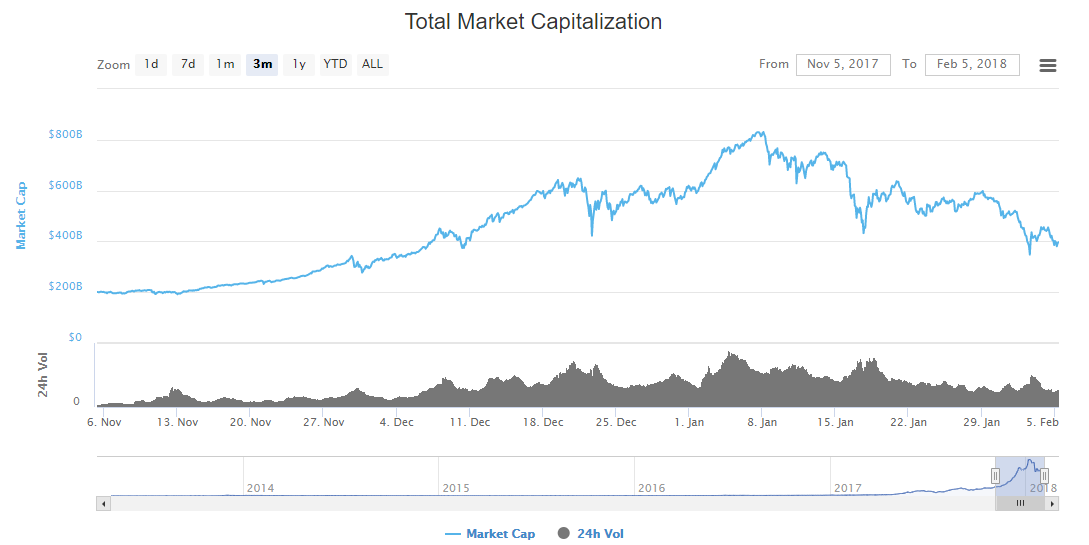This screenshot has width=1089, height=545.
Task: Select the 3m zoom button
Action: [x=262, y=64]
